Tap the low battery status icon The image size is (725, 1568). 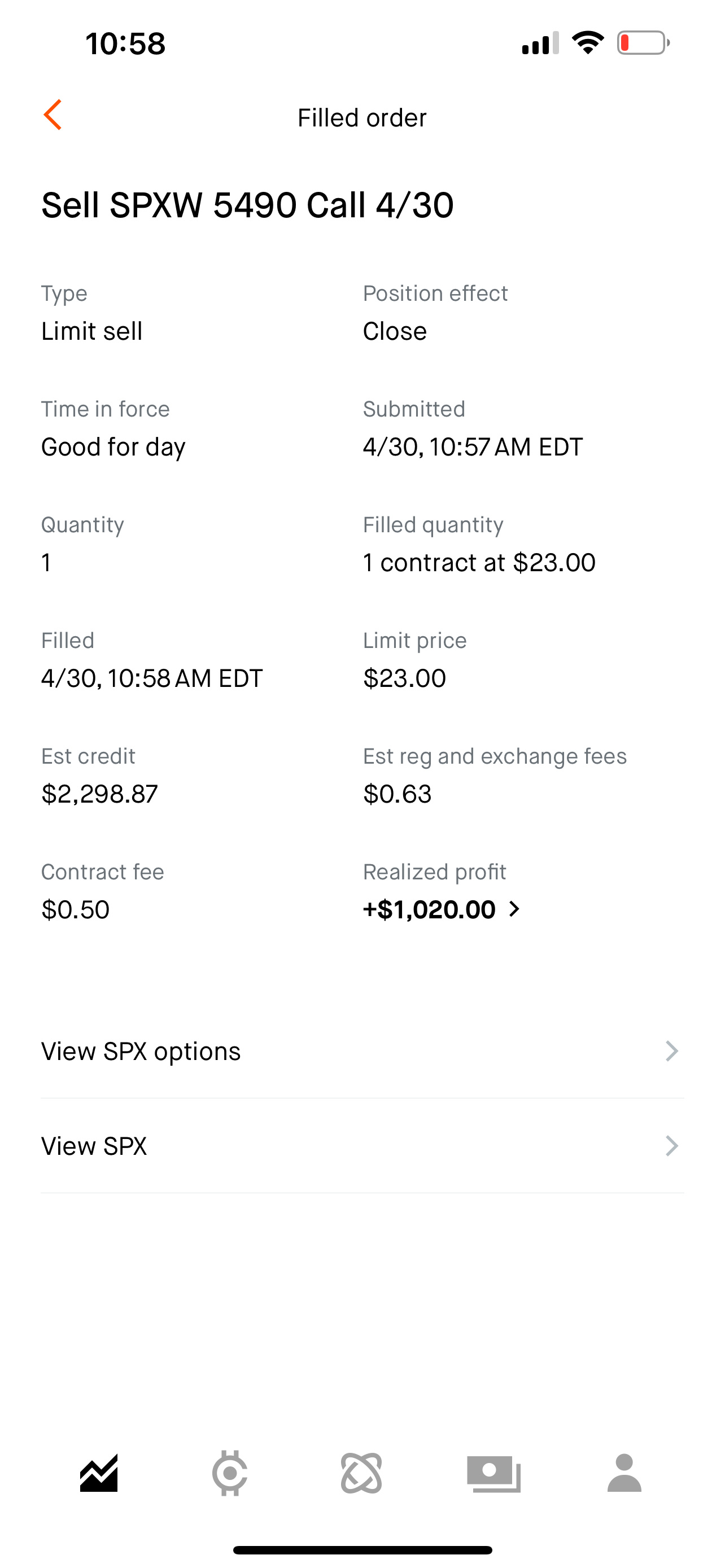click(x=644, y=43)
